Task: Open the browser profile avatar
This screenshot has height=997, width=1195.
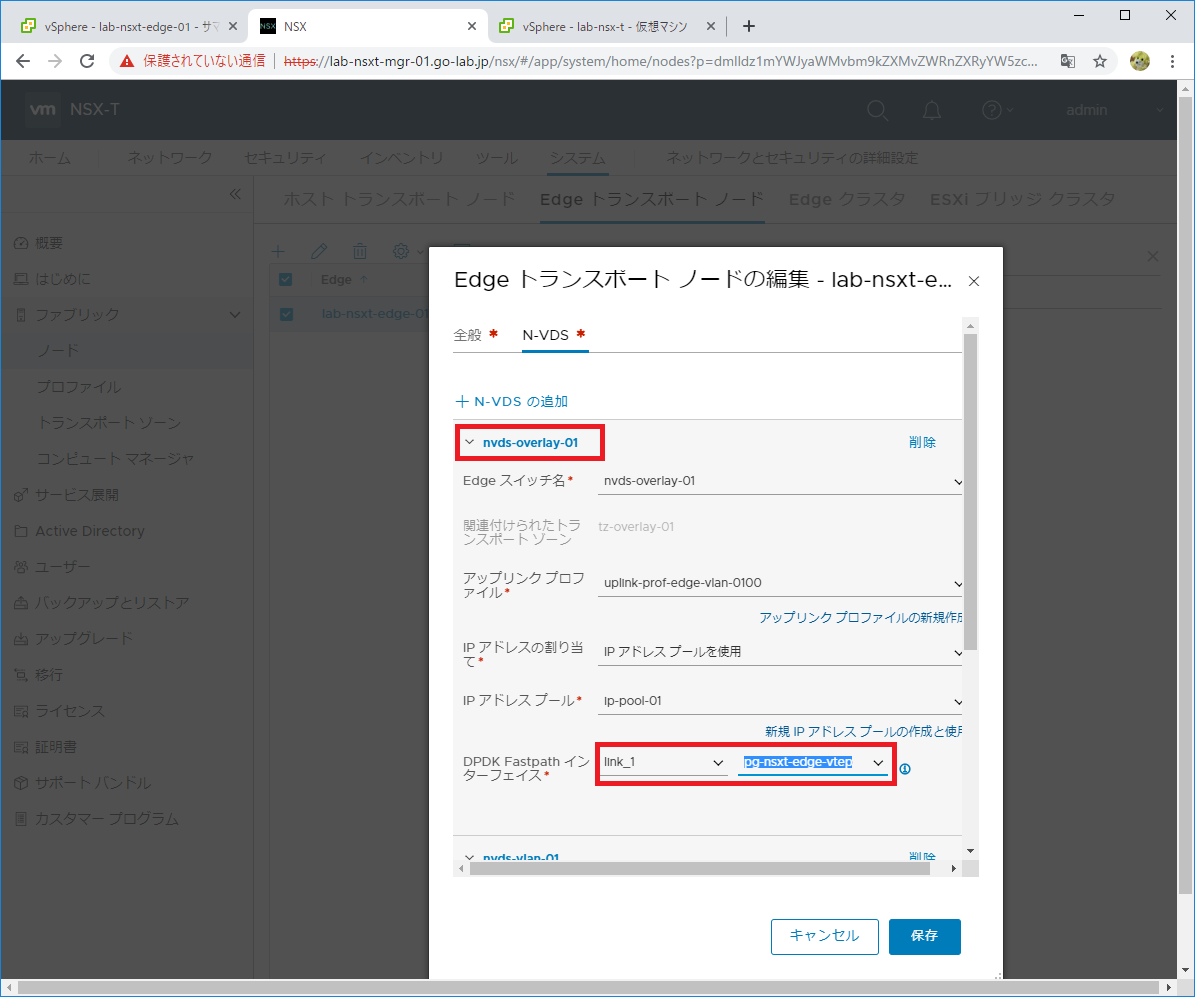Action: (x=1139, y=61)
